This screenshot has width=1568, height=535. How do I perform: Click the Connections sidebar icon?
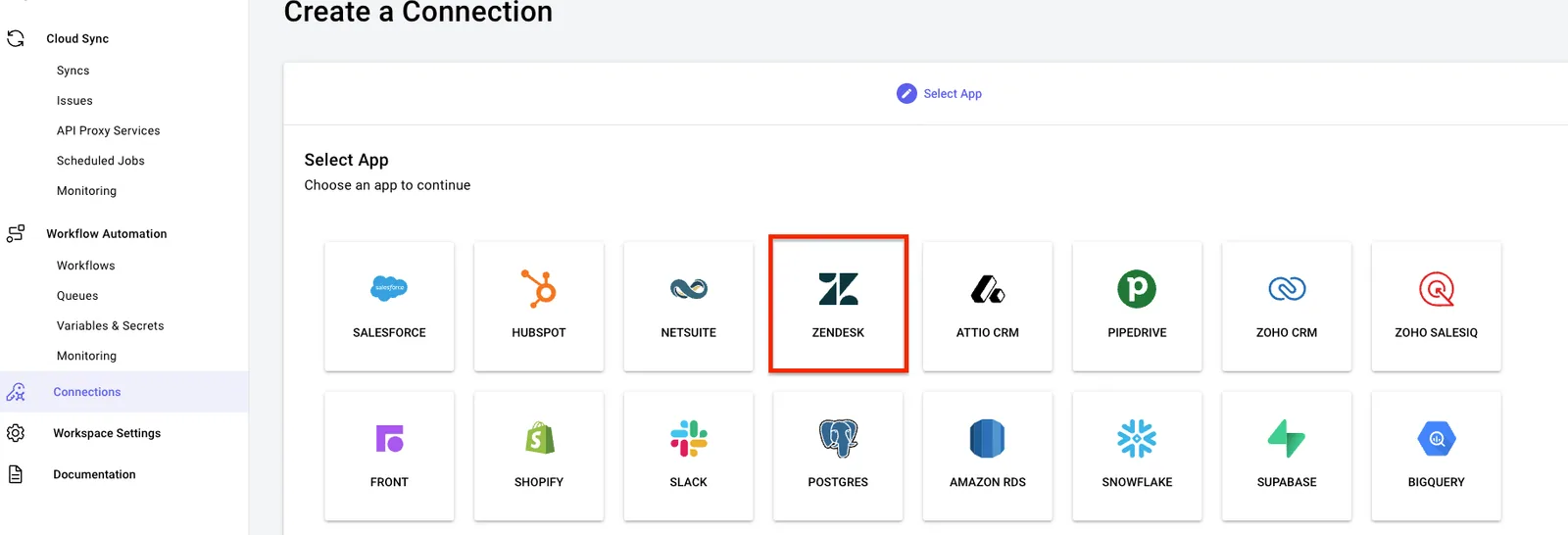point(16,392)
